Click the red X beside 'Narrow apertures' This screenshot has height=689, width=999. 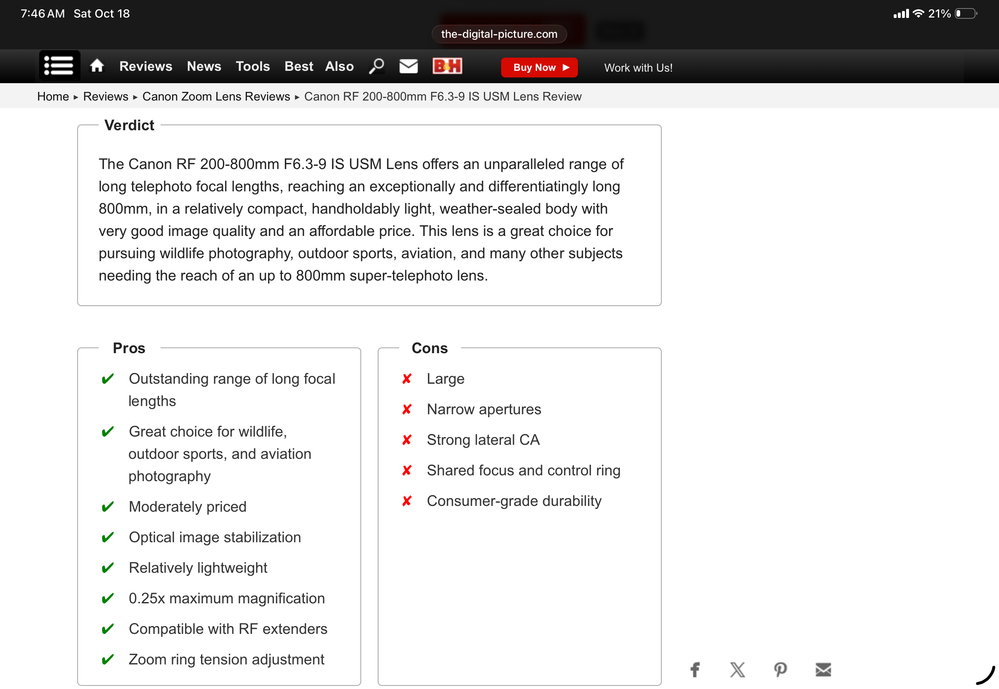[x=406, y=409]
